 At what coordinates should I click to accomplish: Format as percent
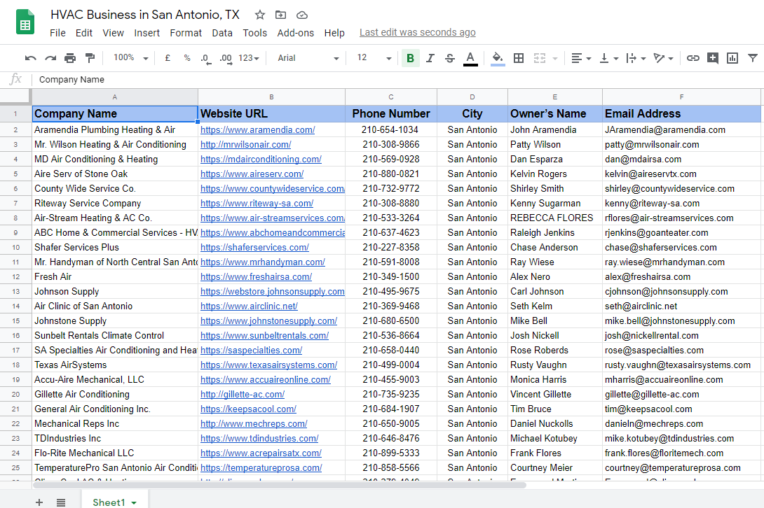click(x=187, y=58)
